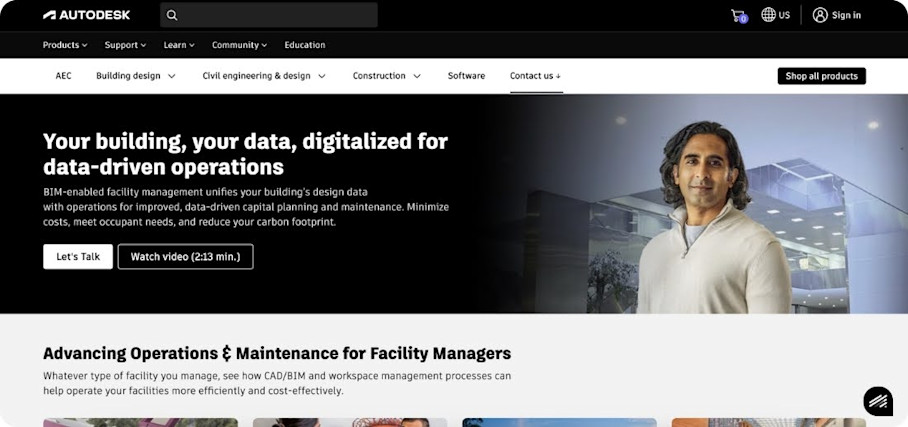Select the AEC tab
Image resolution: width=908 pixels, height=427 pixels.
pyautogui.click(x=64, y=76)
